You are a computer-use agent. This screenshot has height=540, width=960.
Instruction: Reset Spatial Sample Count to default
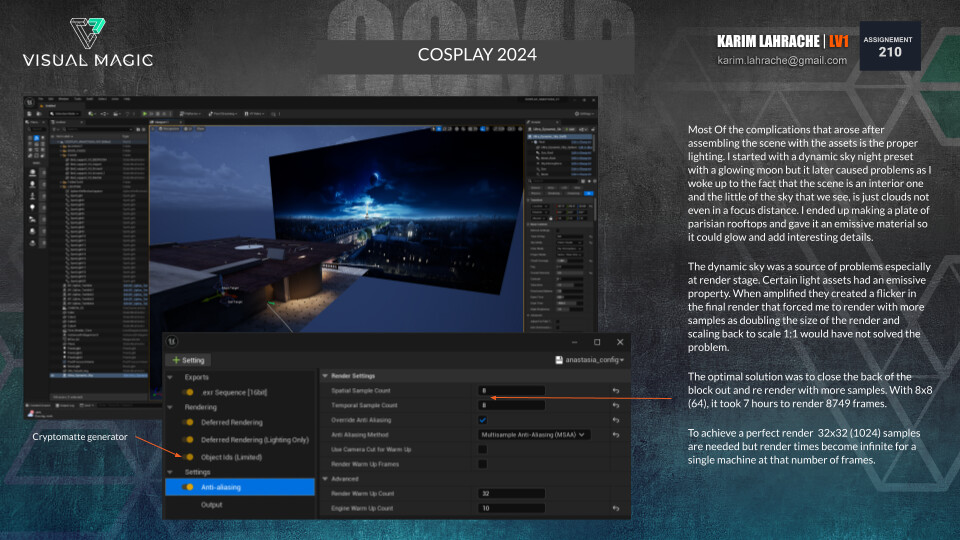pos(616,391)
